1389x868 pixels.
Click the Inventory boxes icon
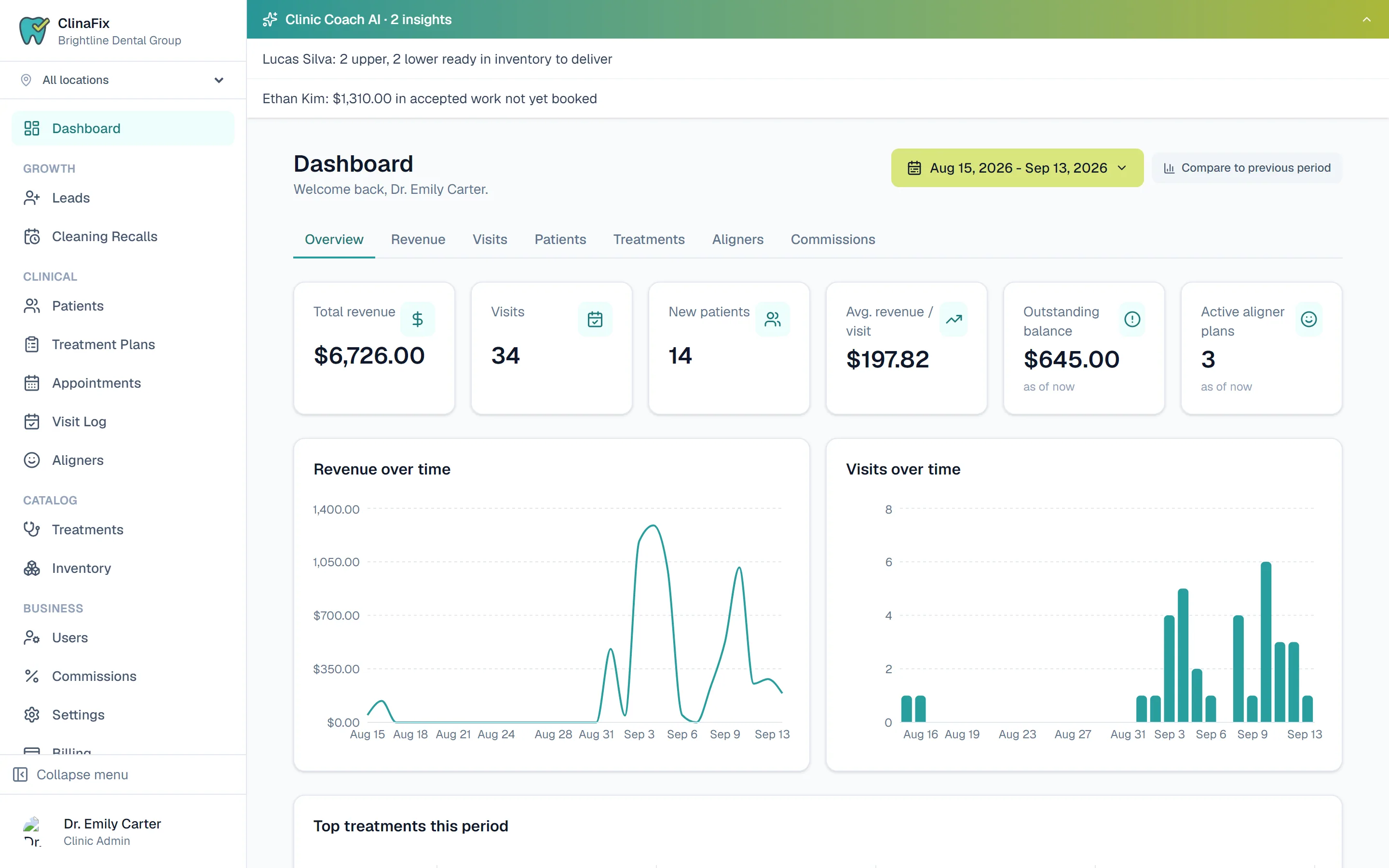[31, 568]
